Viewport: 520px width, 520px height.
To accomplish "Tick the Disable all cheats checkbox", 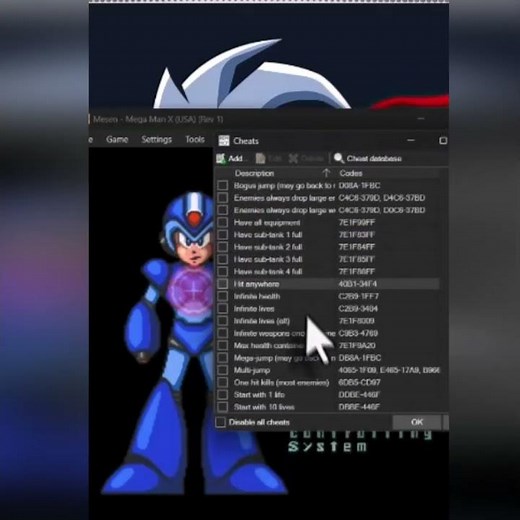I will pyautogui.click(x=220, y=422).
